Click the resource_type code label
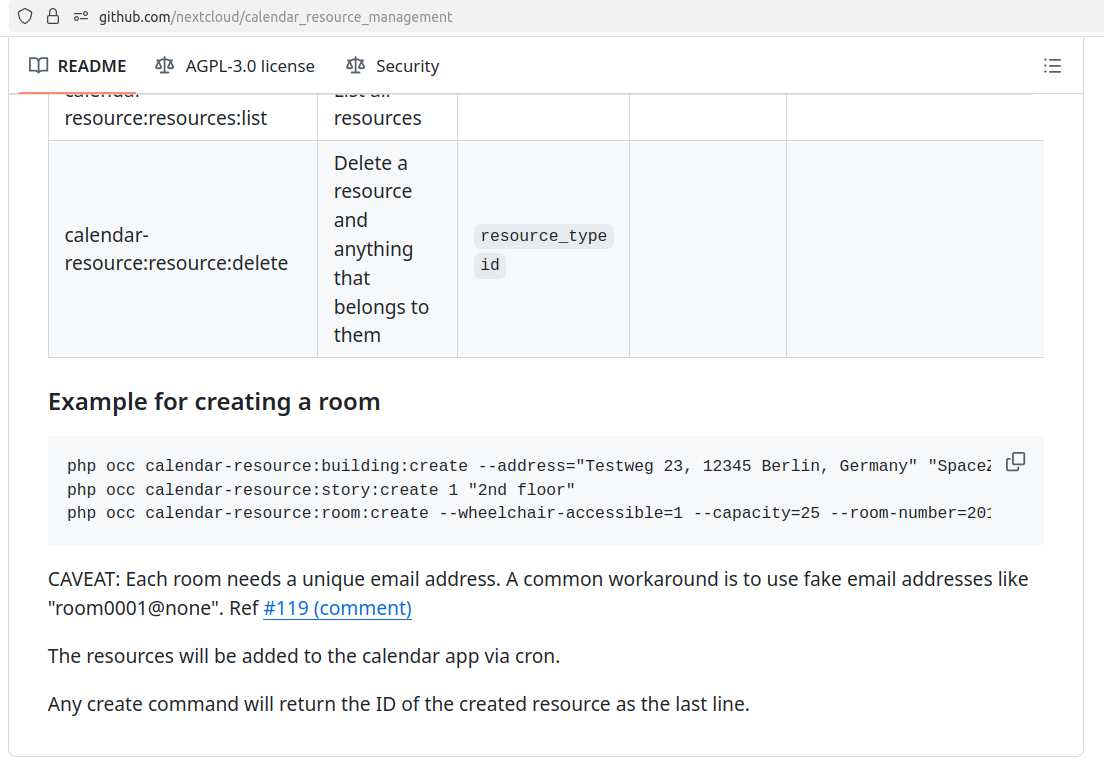This screenshot has width=1104, height=779. (544, 236)
